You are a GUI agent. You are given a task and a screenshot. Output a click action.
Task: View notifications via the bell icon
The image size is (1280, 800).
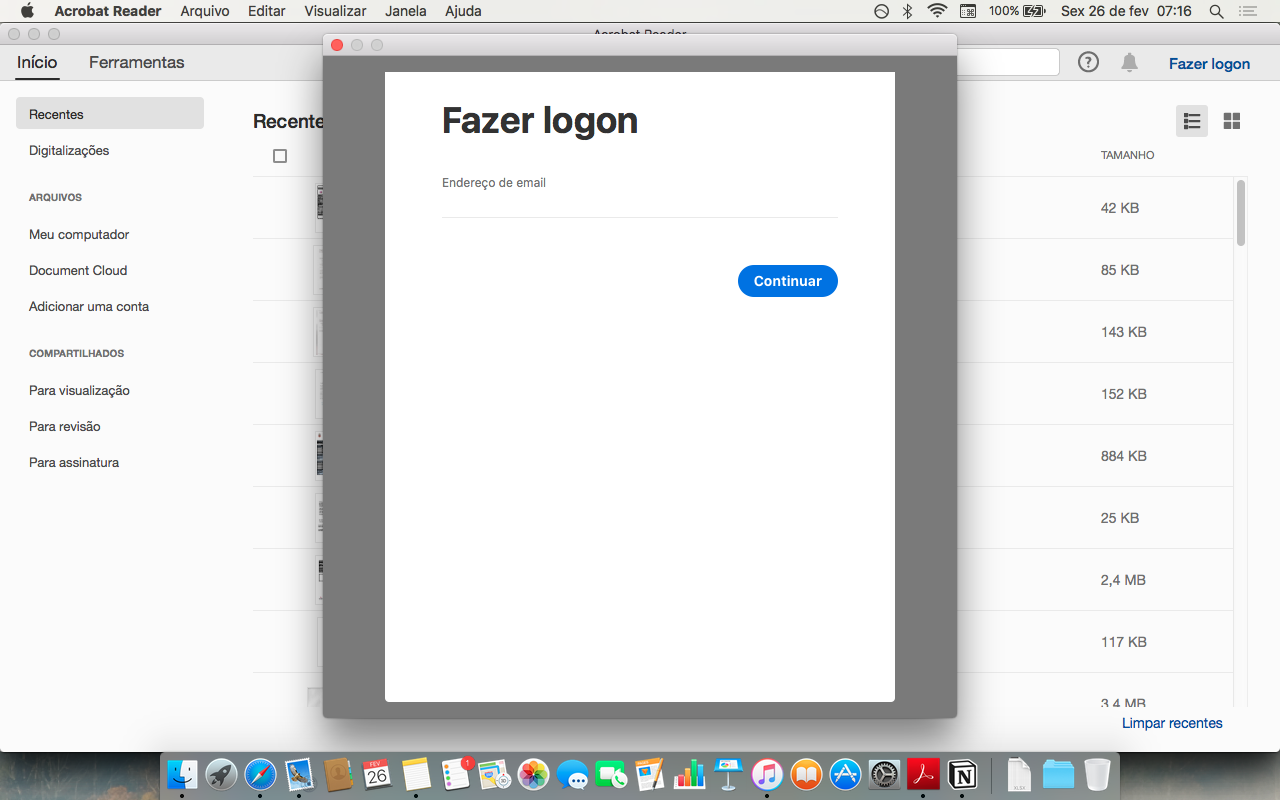1129,62
